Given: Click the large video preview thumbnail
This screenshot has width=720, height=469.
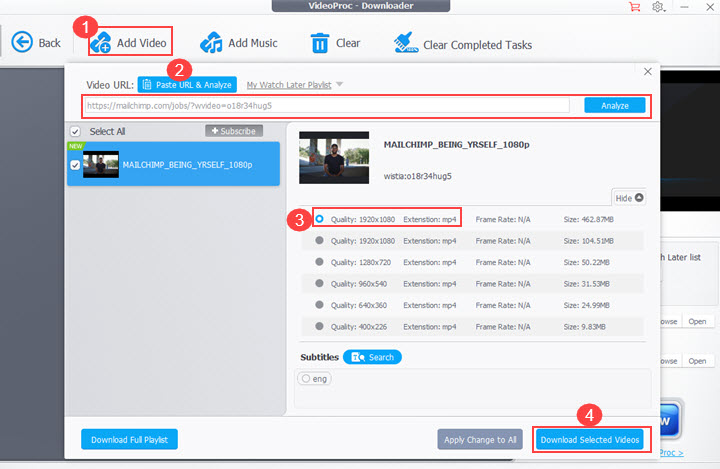Looking at the screenshot, I should click(334, 158).
